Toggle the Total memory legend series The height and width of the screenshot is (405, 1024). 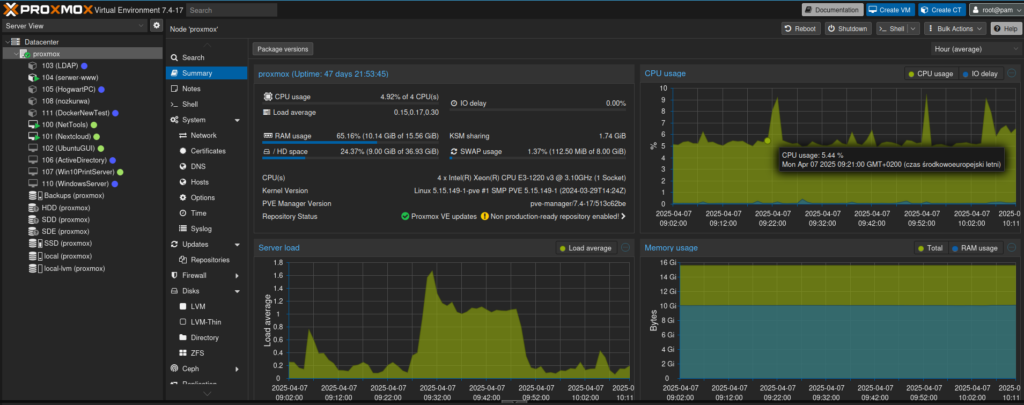tap(930, 248)
